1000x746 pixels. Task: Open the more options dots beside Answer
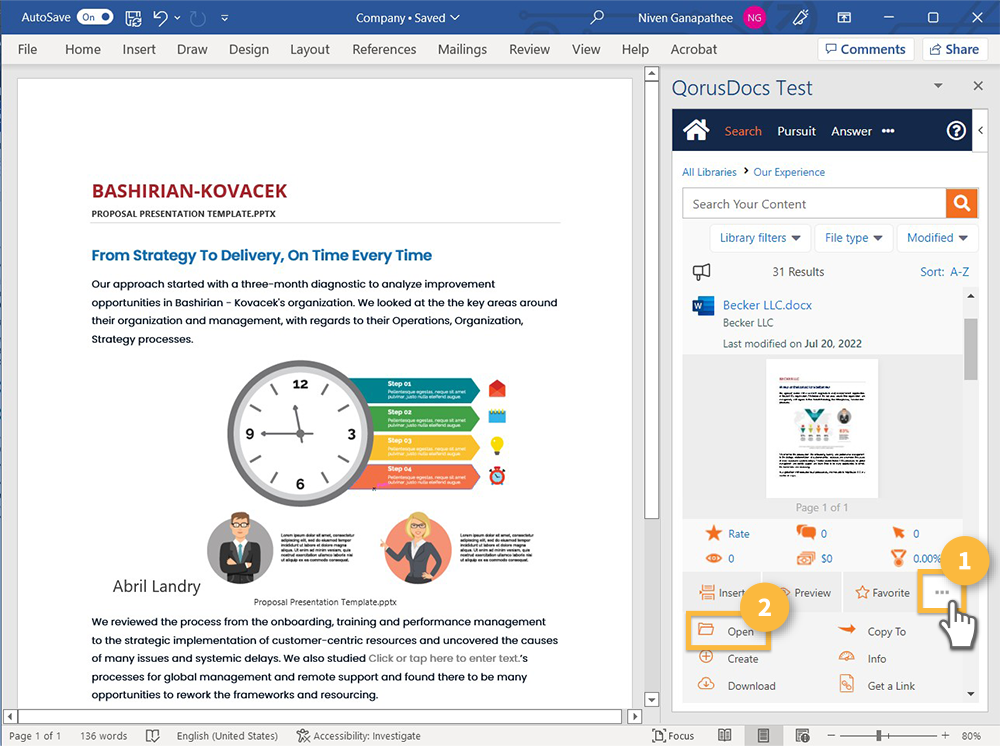888,131
